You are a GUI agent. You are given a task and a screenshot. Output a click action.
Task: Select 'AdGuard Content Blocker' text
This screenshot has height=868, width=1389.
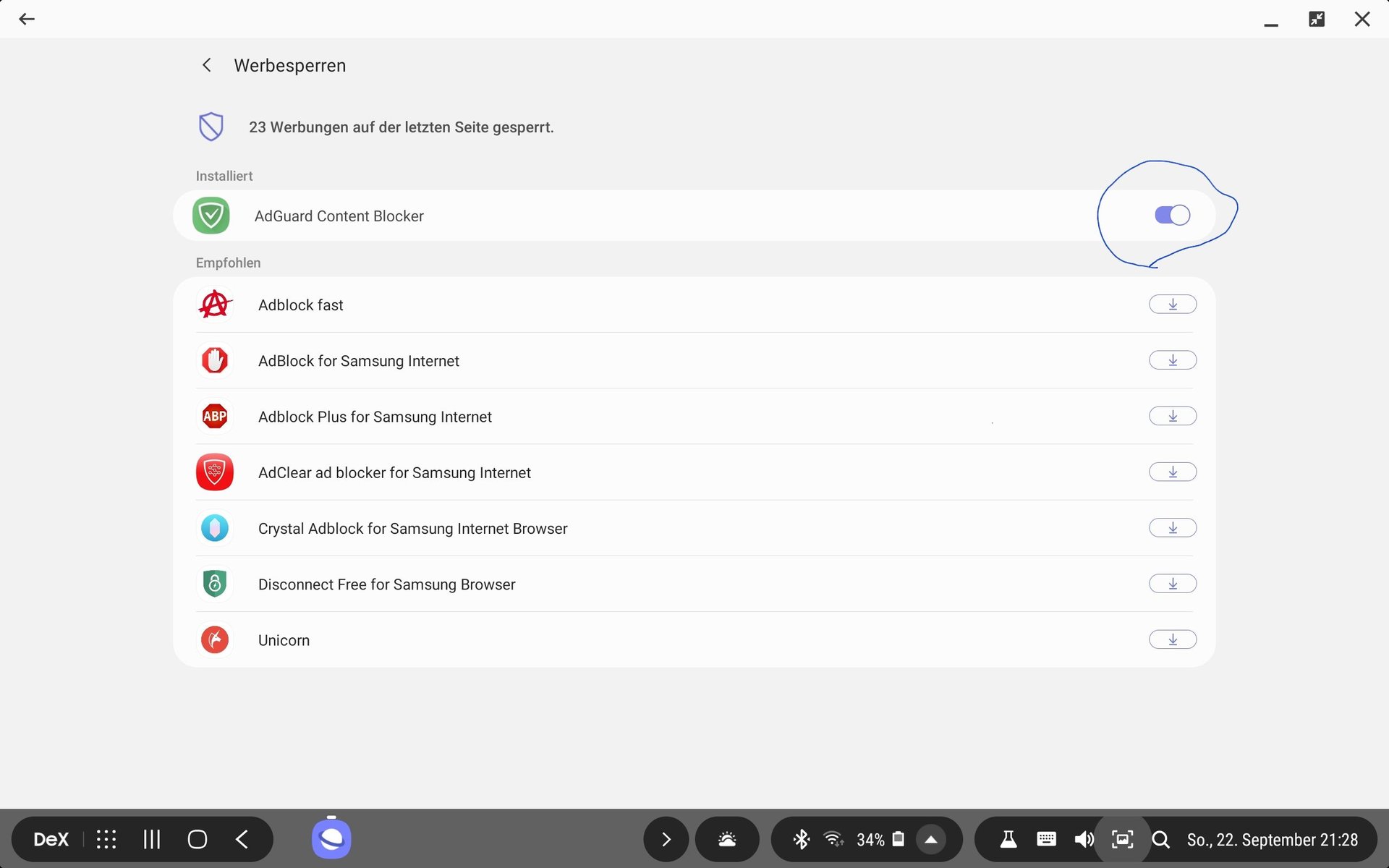click(339, 216)
